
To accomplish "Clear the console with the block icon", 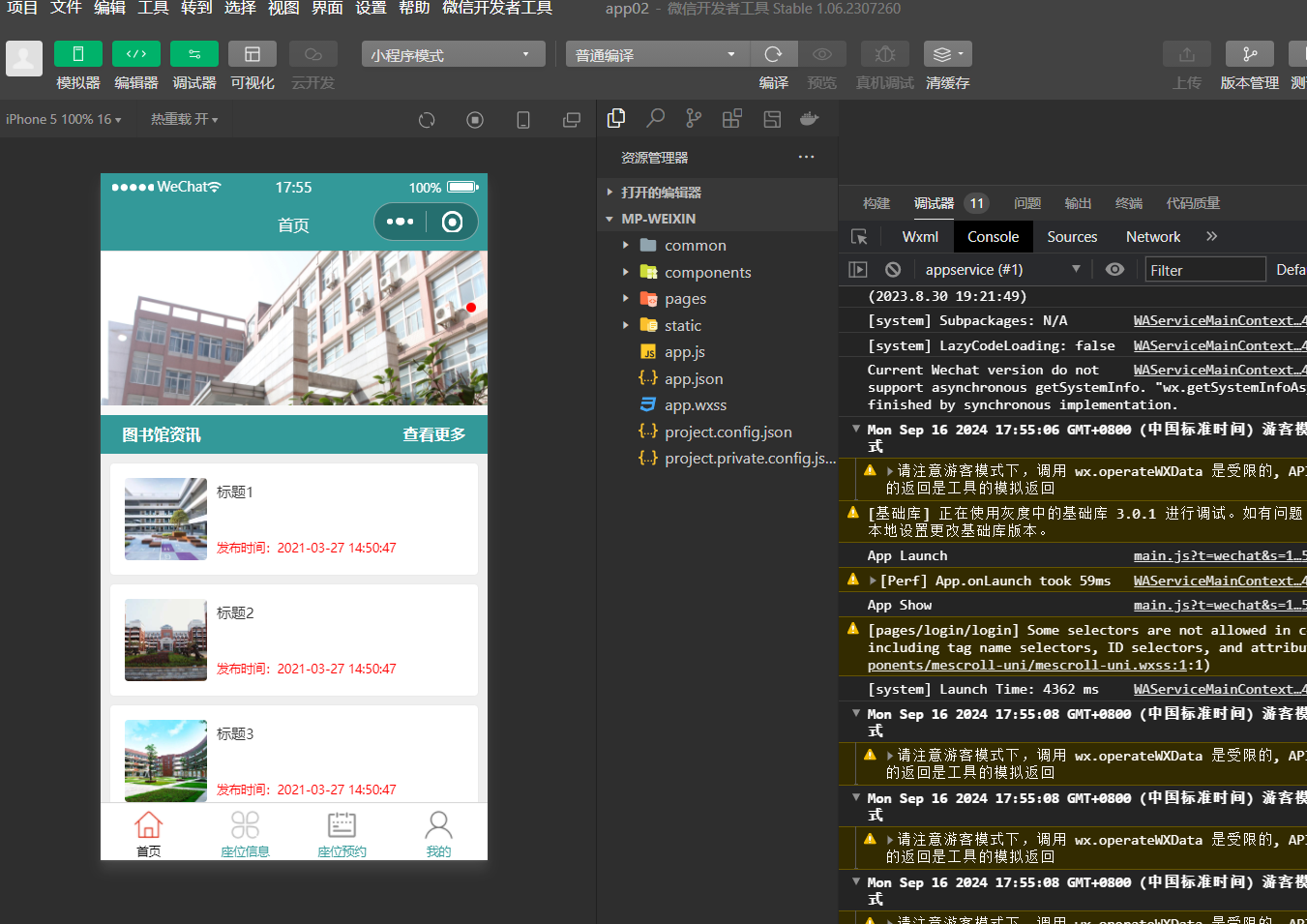I will [893, 270].
